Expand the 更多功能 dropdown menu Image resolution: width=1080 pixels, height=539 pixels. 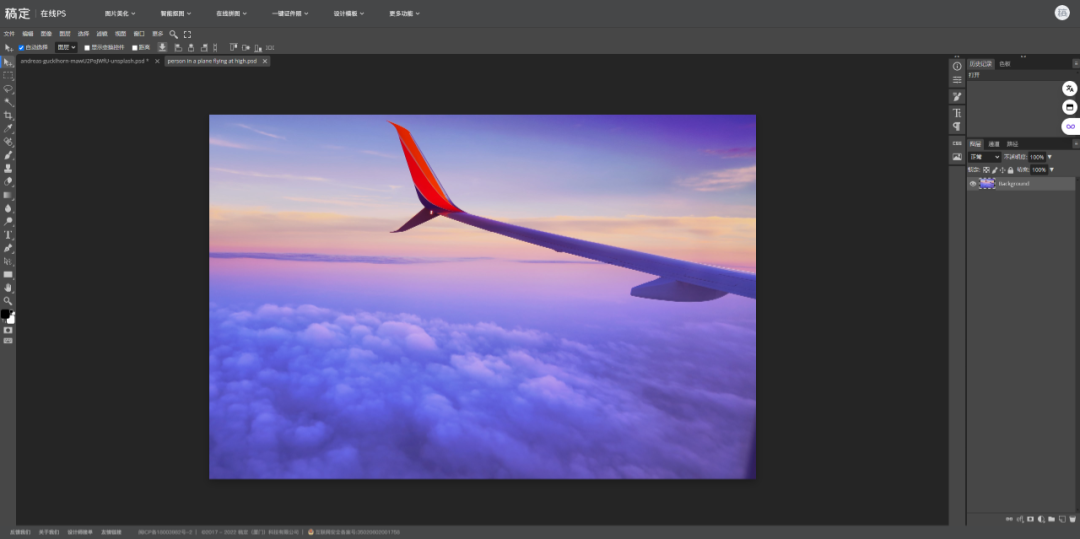[x=404, y=14]
